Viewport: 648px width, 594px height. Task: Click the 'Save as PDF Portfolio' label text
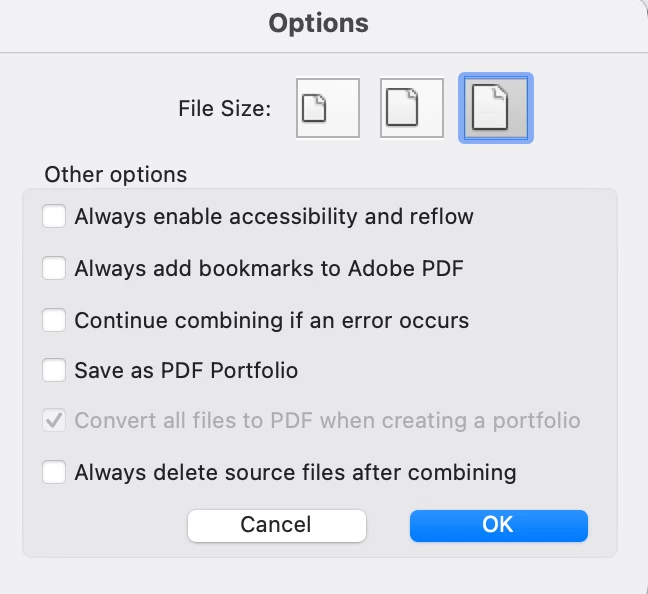[x=186, y=370]
